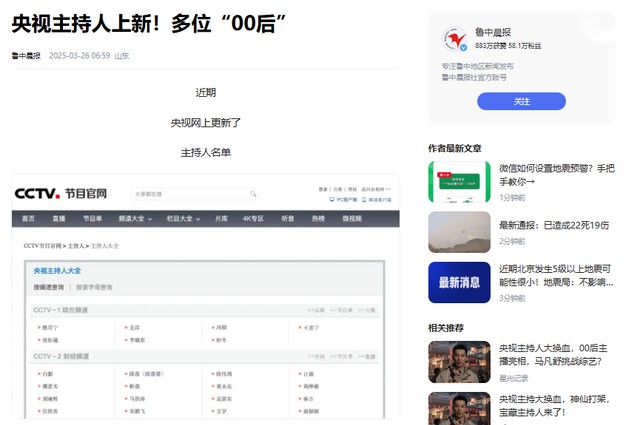
Task: Open article 央视主持人大换血,00后主播亮相
Action: click(553, 354)
